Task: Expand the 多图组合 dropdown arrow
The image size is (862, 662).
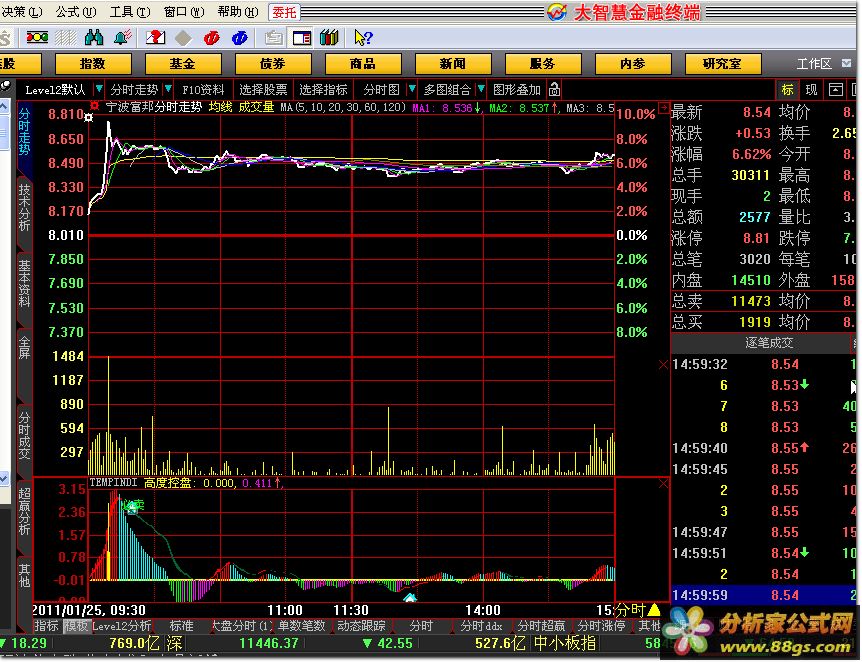Action: [x=481, y=89]
